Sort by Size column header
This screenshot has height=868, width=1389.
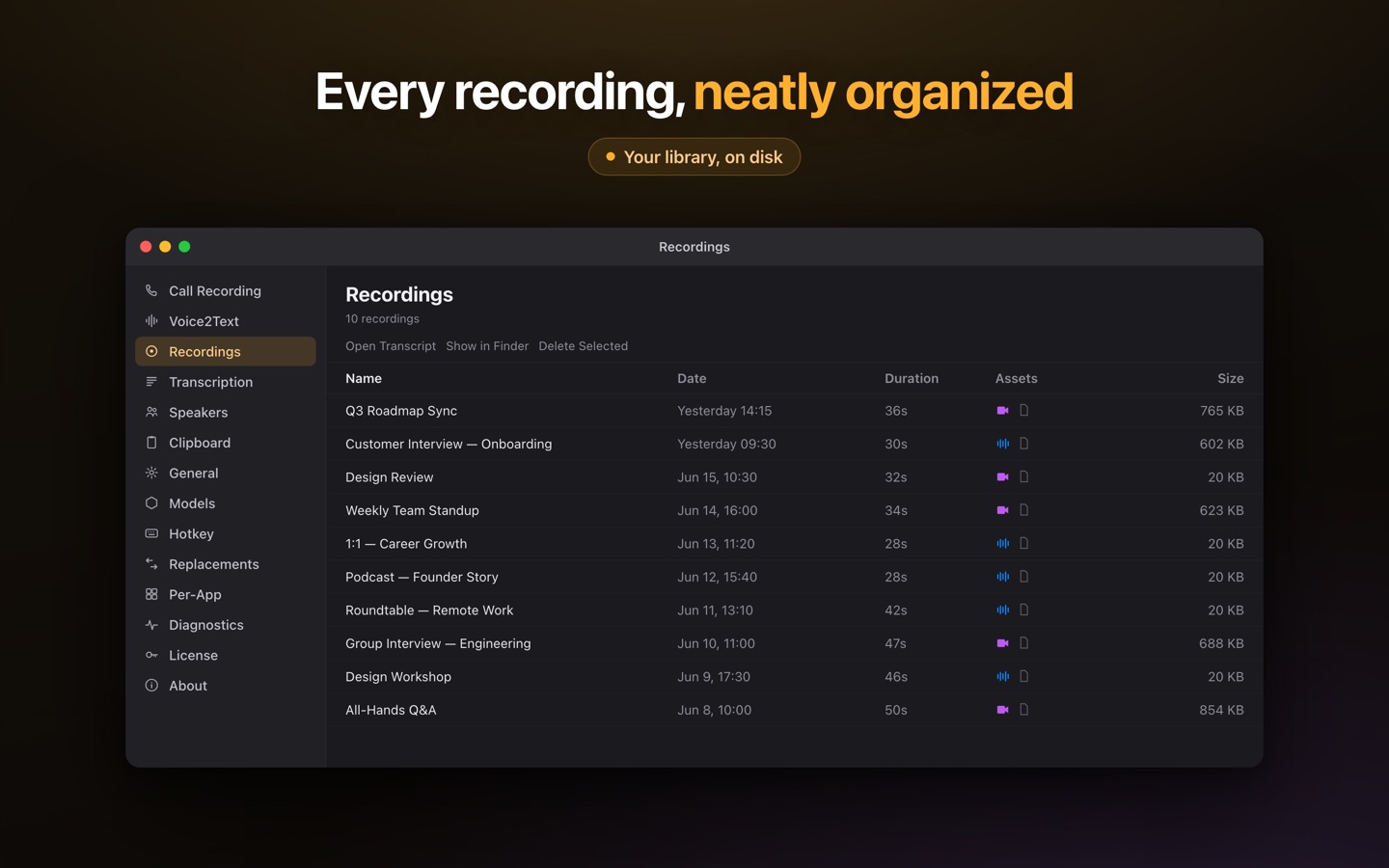click(x=1230, y=378)
